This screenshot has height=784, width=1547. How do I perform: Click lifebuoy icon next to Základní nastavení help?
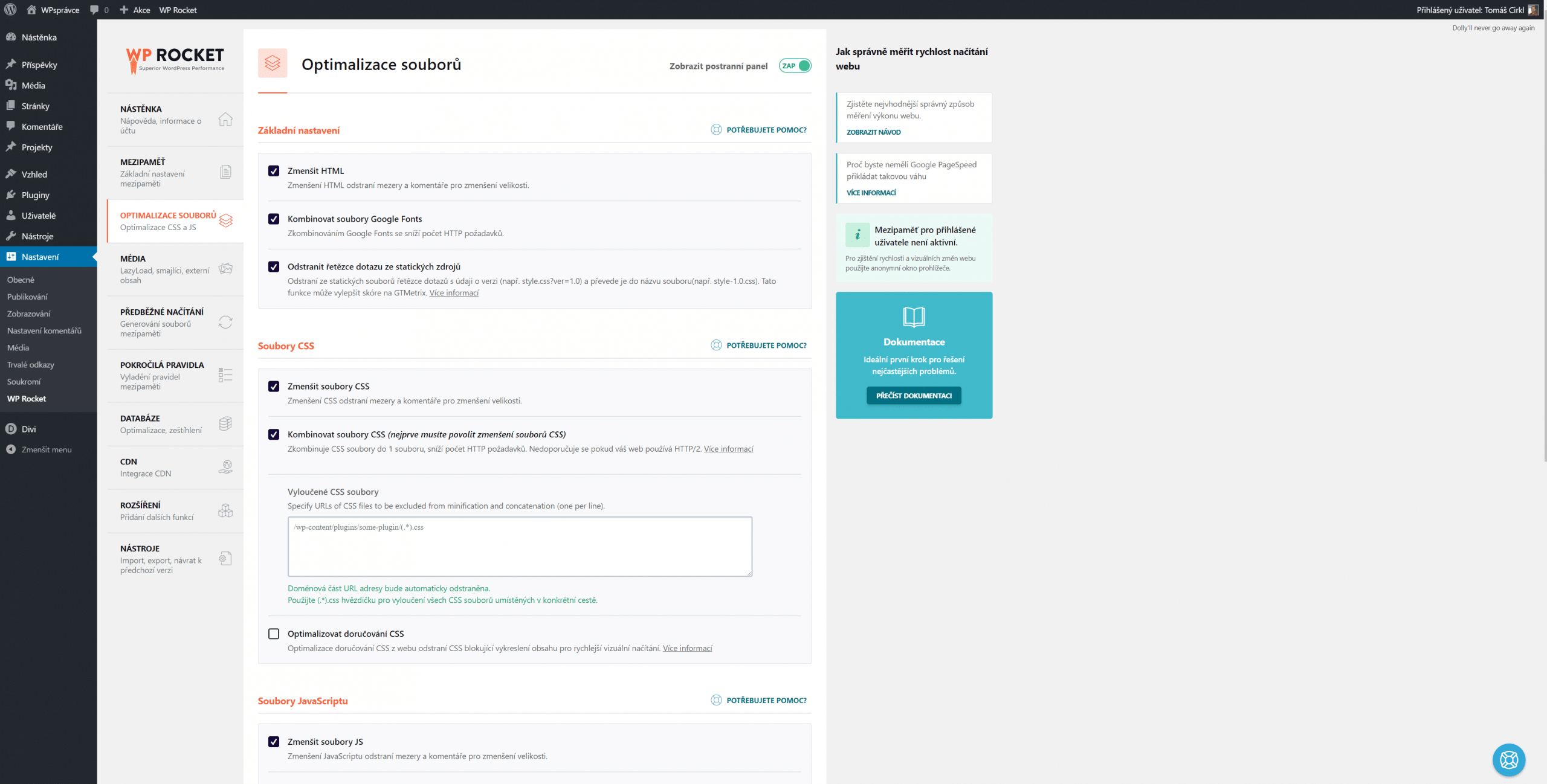(x=716, y=130)
